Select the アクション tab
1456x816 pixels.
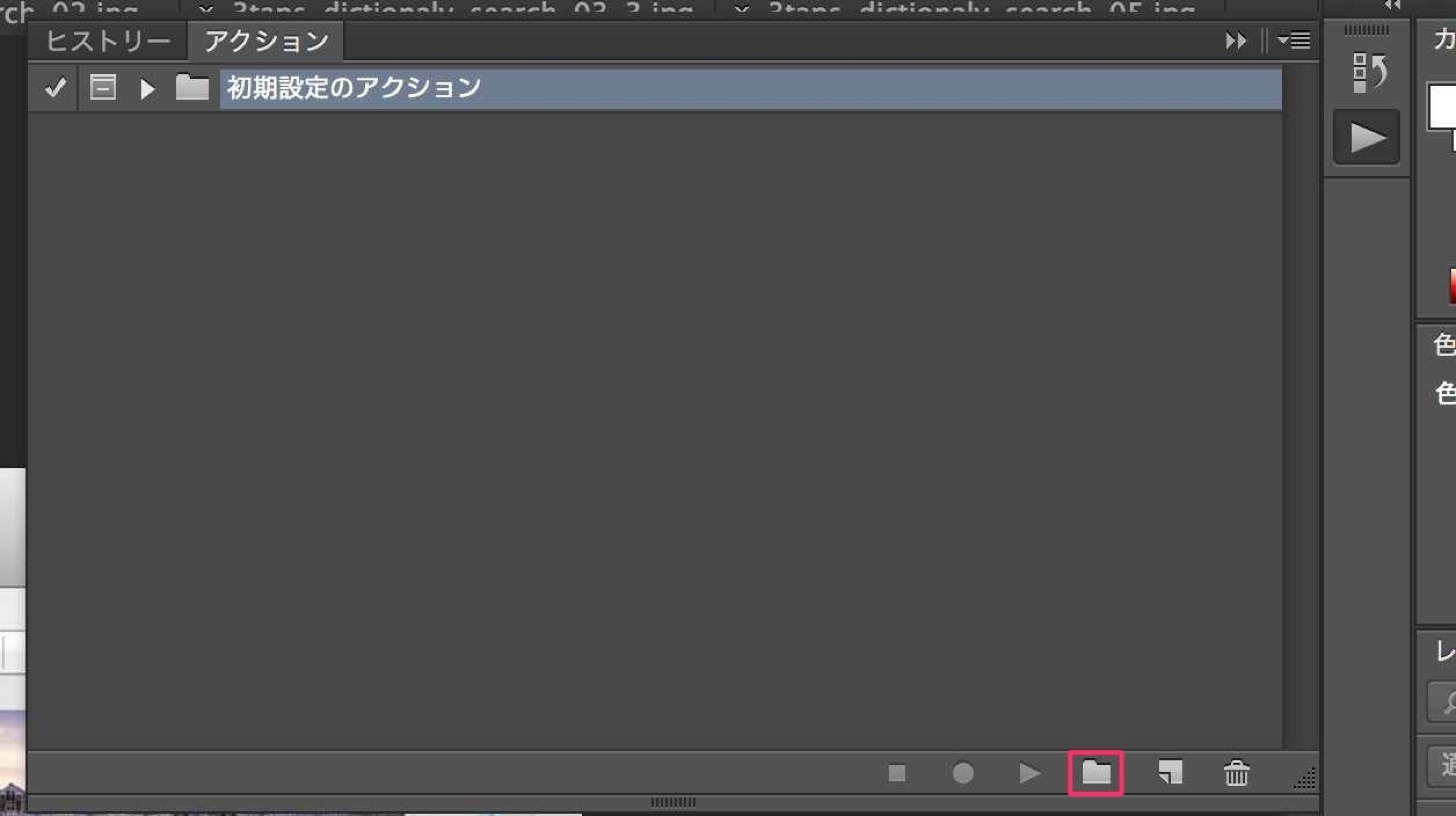coord(265,41)
